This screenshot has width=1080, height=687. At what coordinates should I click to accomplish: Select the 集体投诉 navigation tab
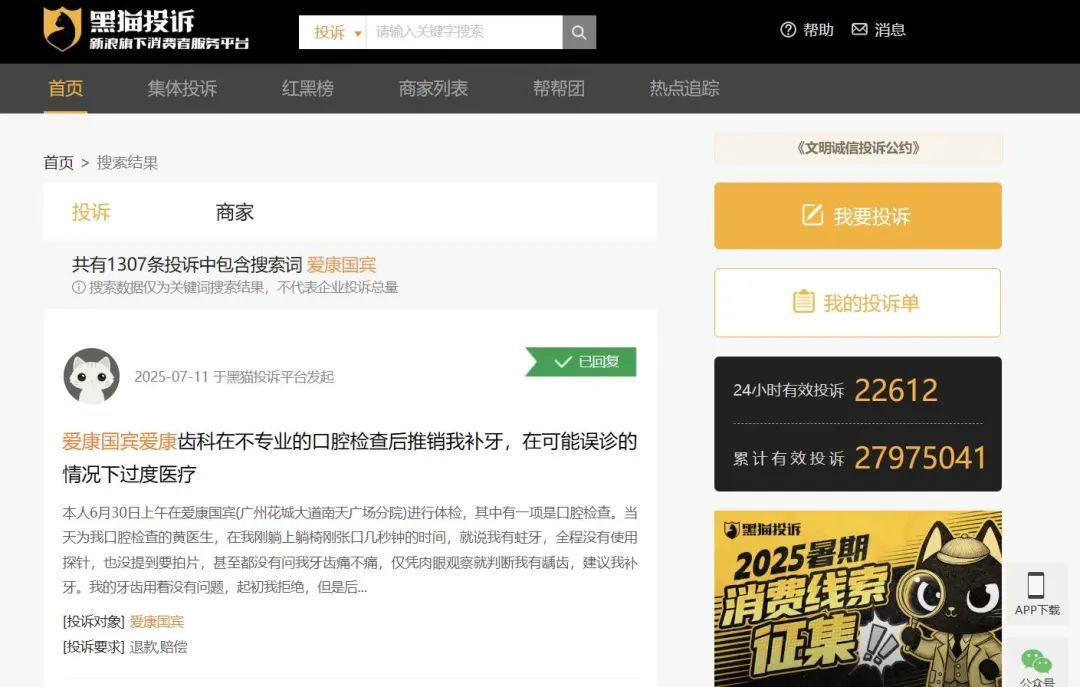[182, 88]
